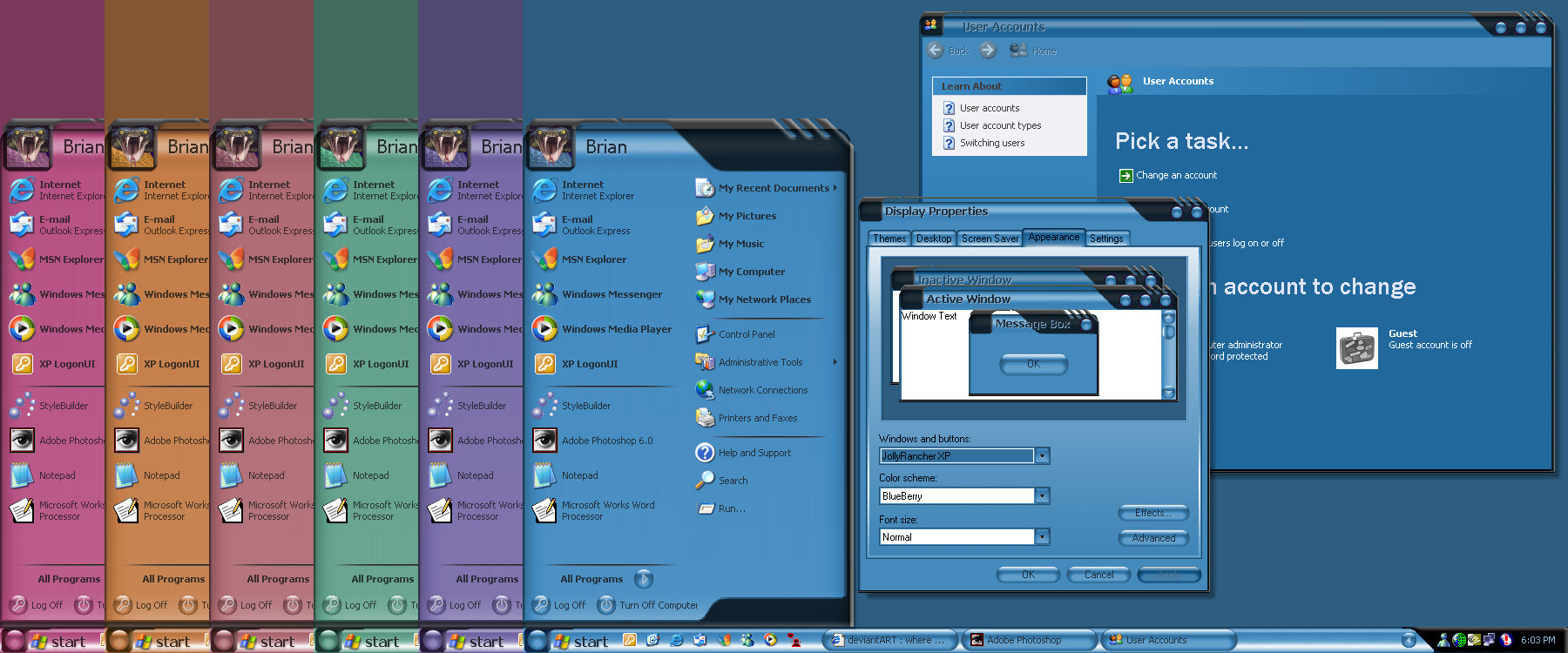The width and height of the screenshot is (1568, 653).
Task: Switch to User Accounts taskbar button
Action: pyautogui.click(x=1169, y=640)
